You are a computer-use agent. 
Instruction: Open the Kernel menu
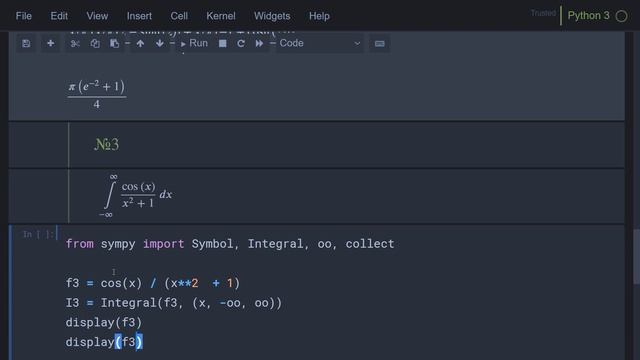coord(221,16)
